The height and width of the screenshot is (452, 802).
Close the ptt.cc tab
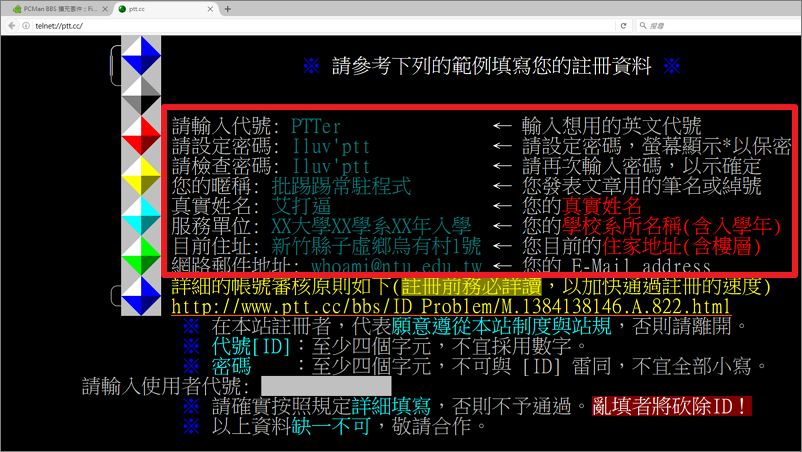click(209, 9)
